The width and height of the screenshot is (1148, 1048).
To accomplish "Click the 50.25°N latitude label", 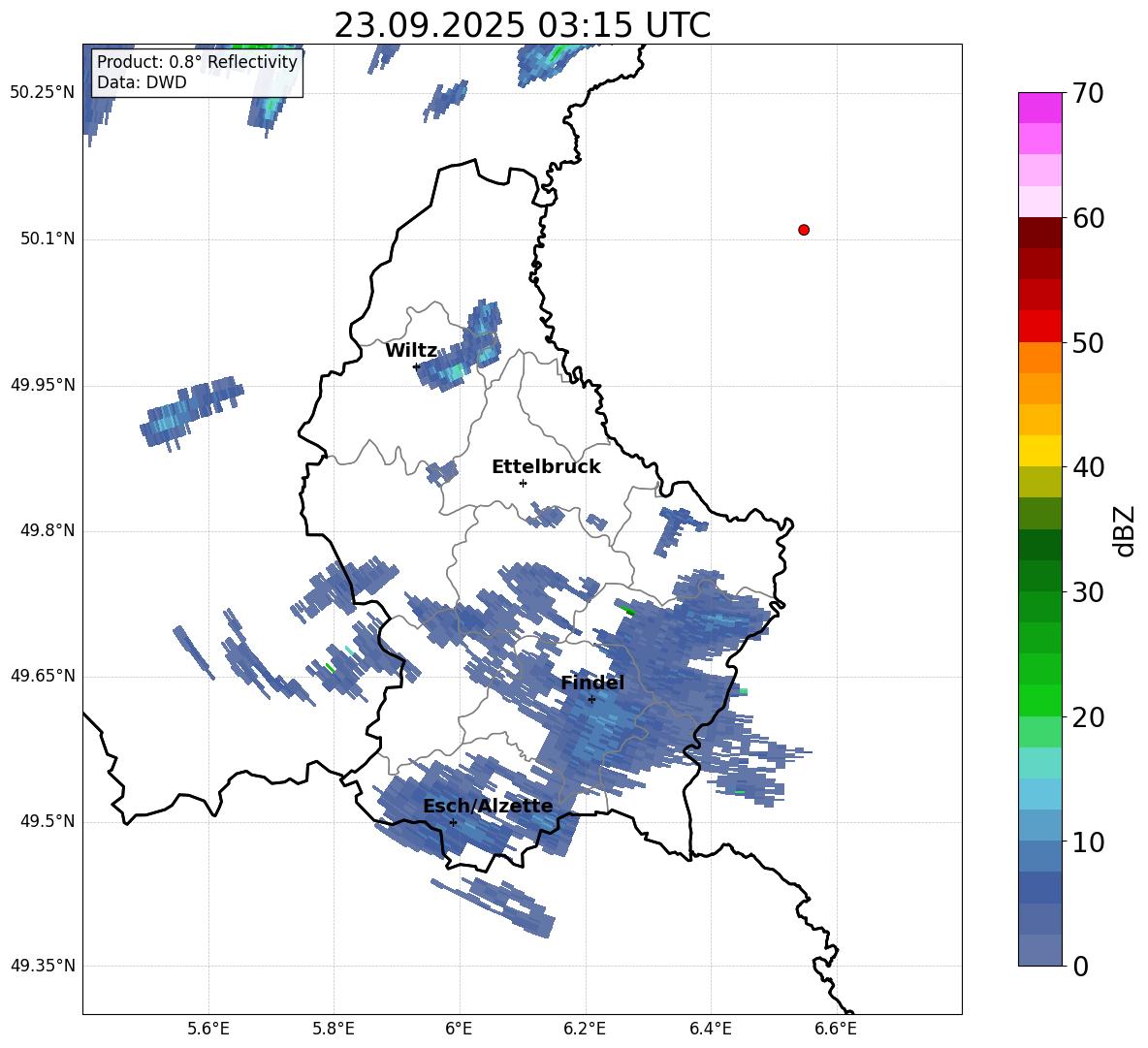I will click(43, 93).
